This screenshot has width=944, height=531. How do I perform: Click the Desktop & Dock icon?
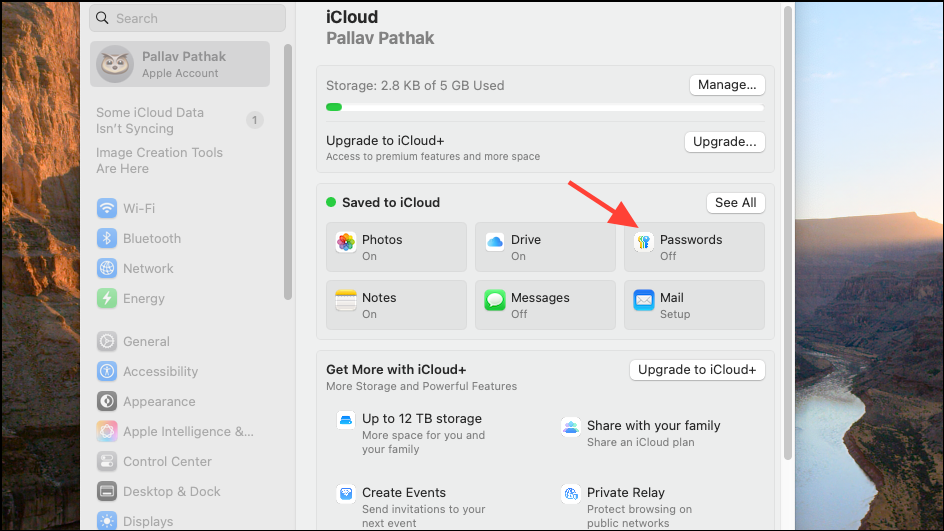[x=107, y=492]
